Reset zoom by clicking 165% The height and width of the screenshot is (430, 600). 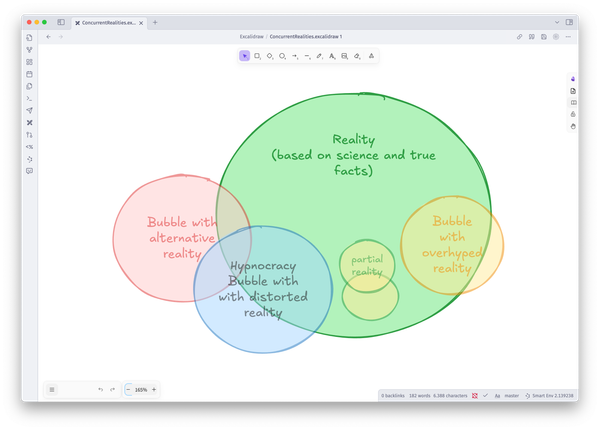[141, 389]
